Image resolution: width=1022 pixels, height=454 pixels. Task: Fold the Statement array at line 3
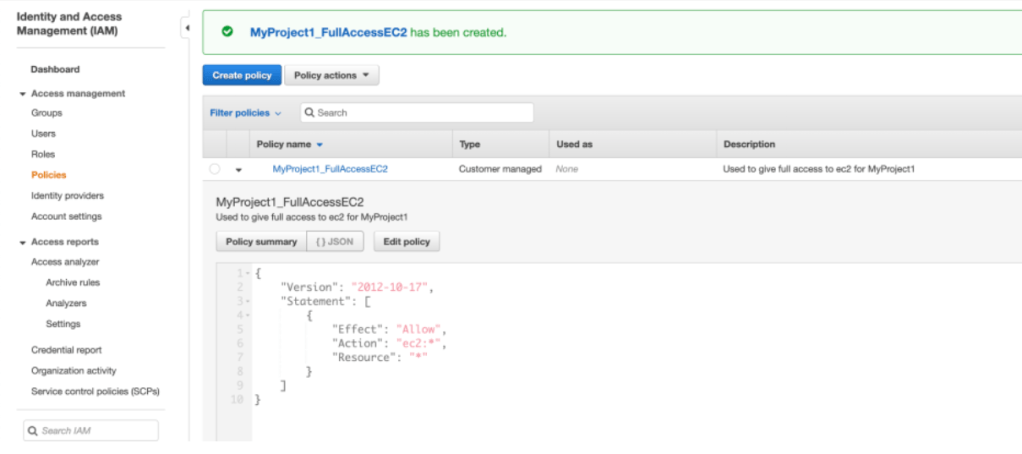(247, 301)
